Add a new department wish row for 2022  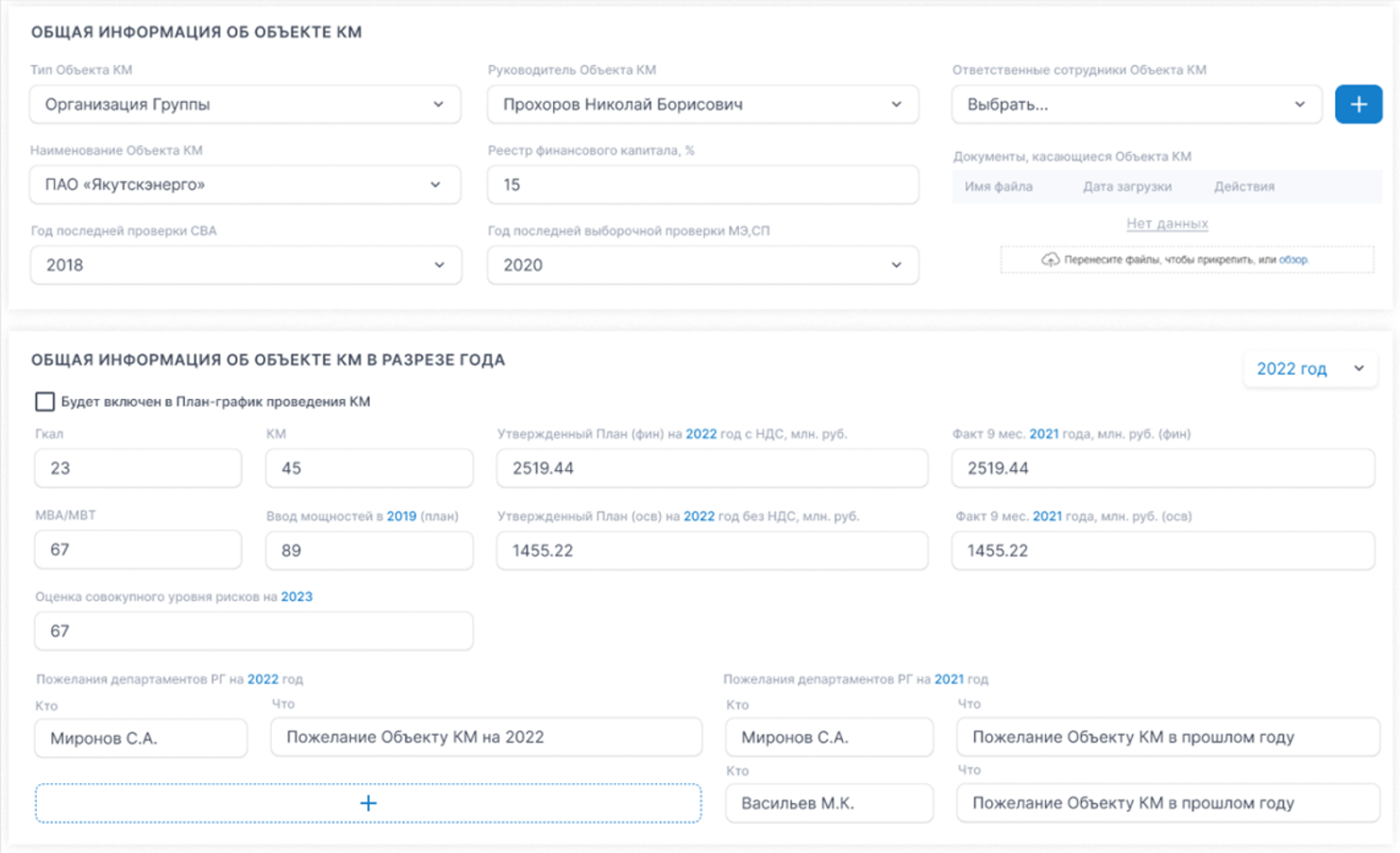368,803
